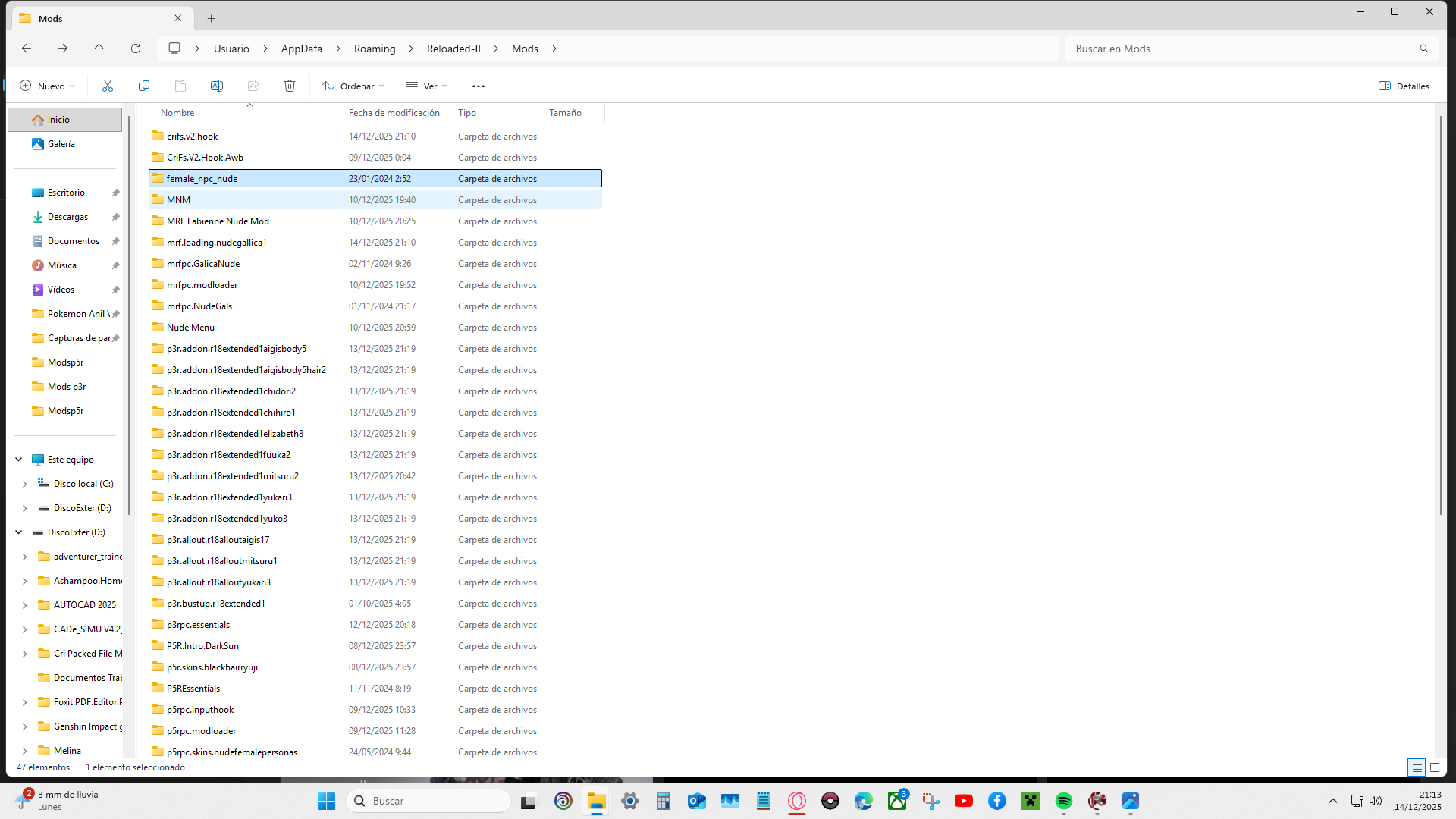Click the Paste clipboard icon
The height and width of the screenshot is (819, 1456).
click(180, 86)
